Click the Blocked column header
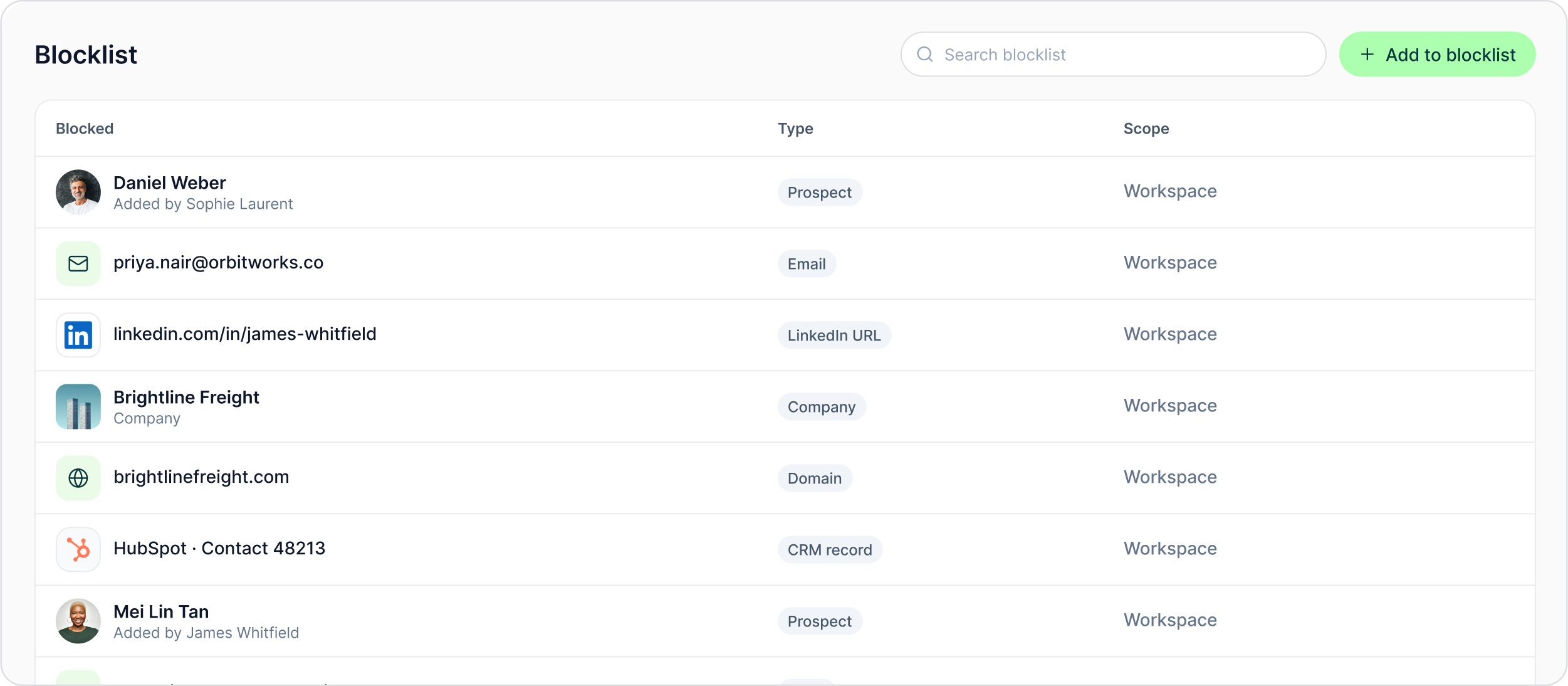The height and width of the screenshot is (686, 1568). tap(85, 129)
